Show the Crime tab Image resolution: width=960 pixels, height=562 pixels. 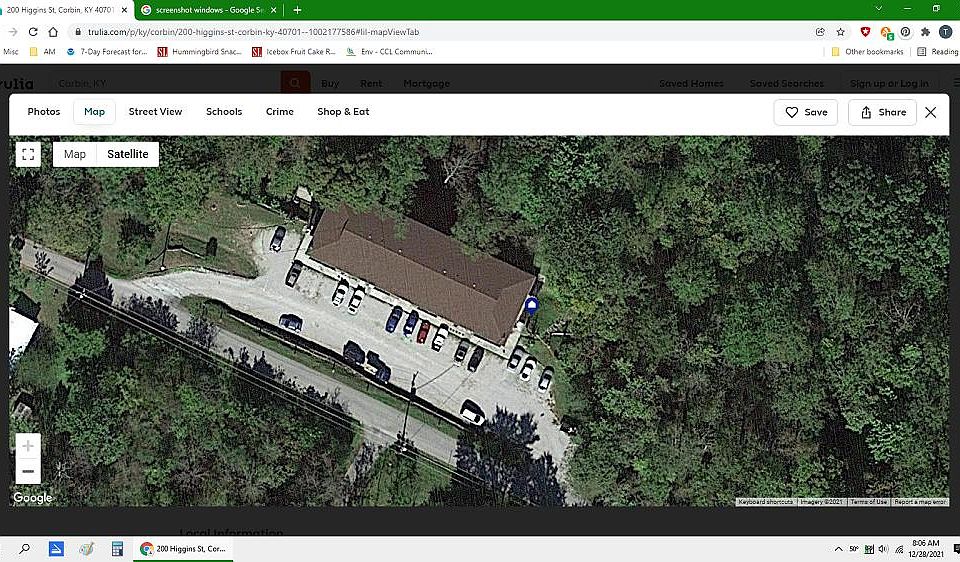point(280,112)
